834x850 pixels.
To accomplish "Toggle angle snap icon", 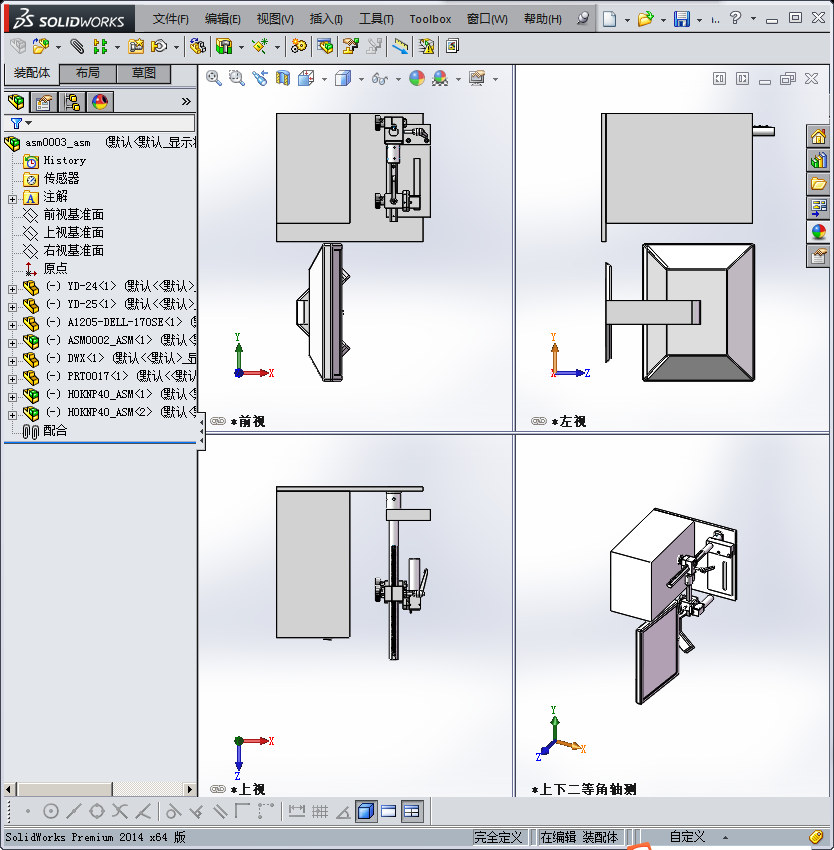I will pos(343,812).
